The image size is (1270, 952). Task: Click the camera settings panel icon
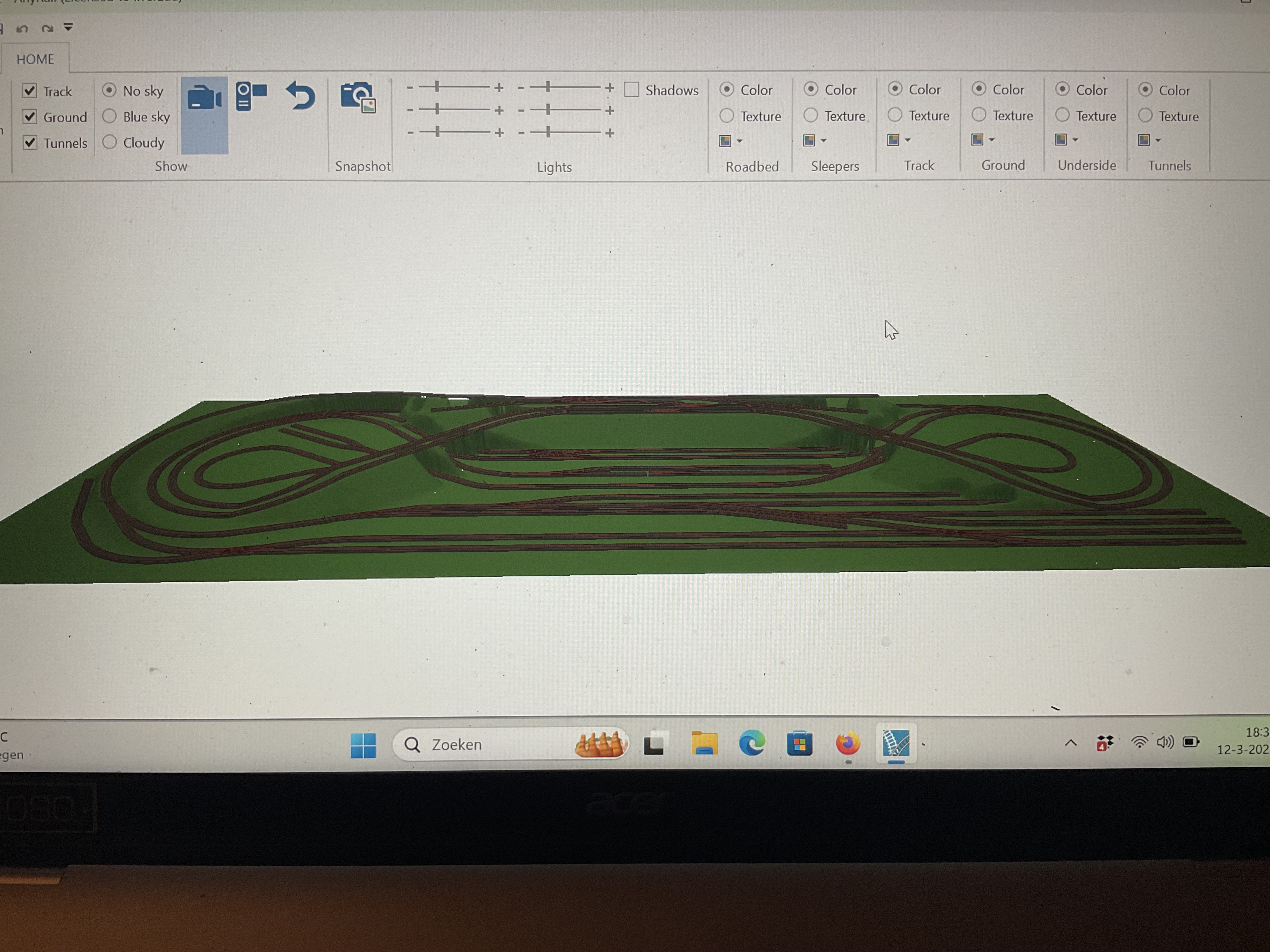(251, 96)
